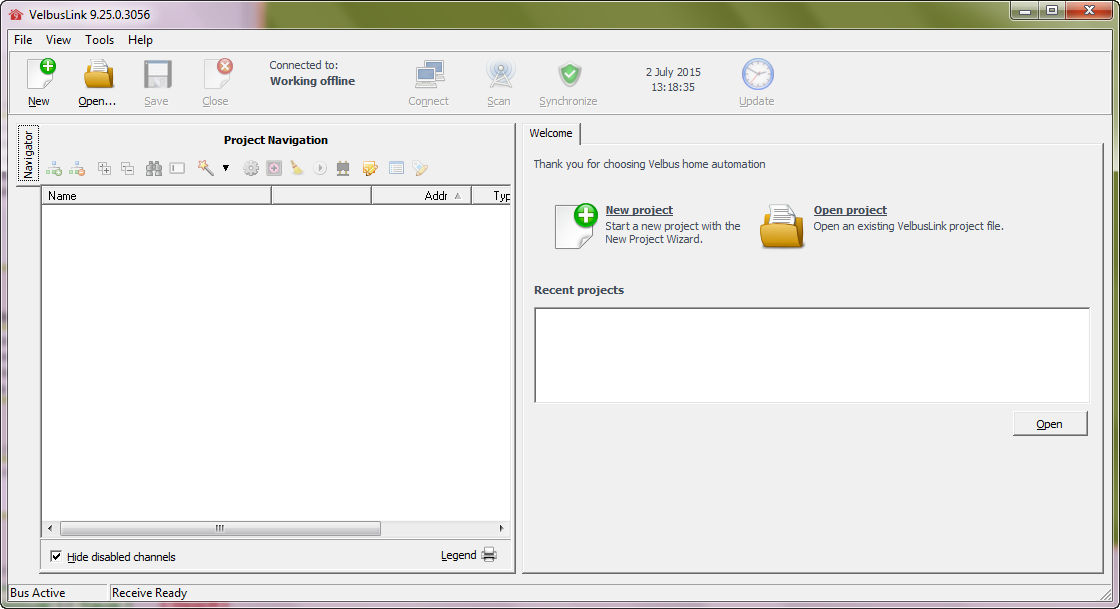Click the New project link

(639, 210)
